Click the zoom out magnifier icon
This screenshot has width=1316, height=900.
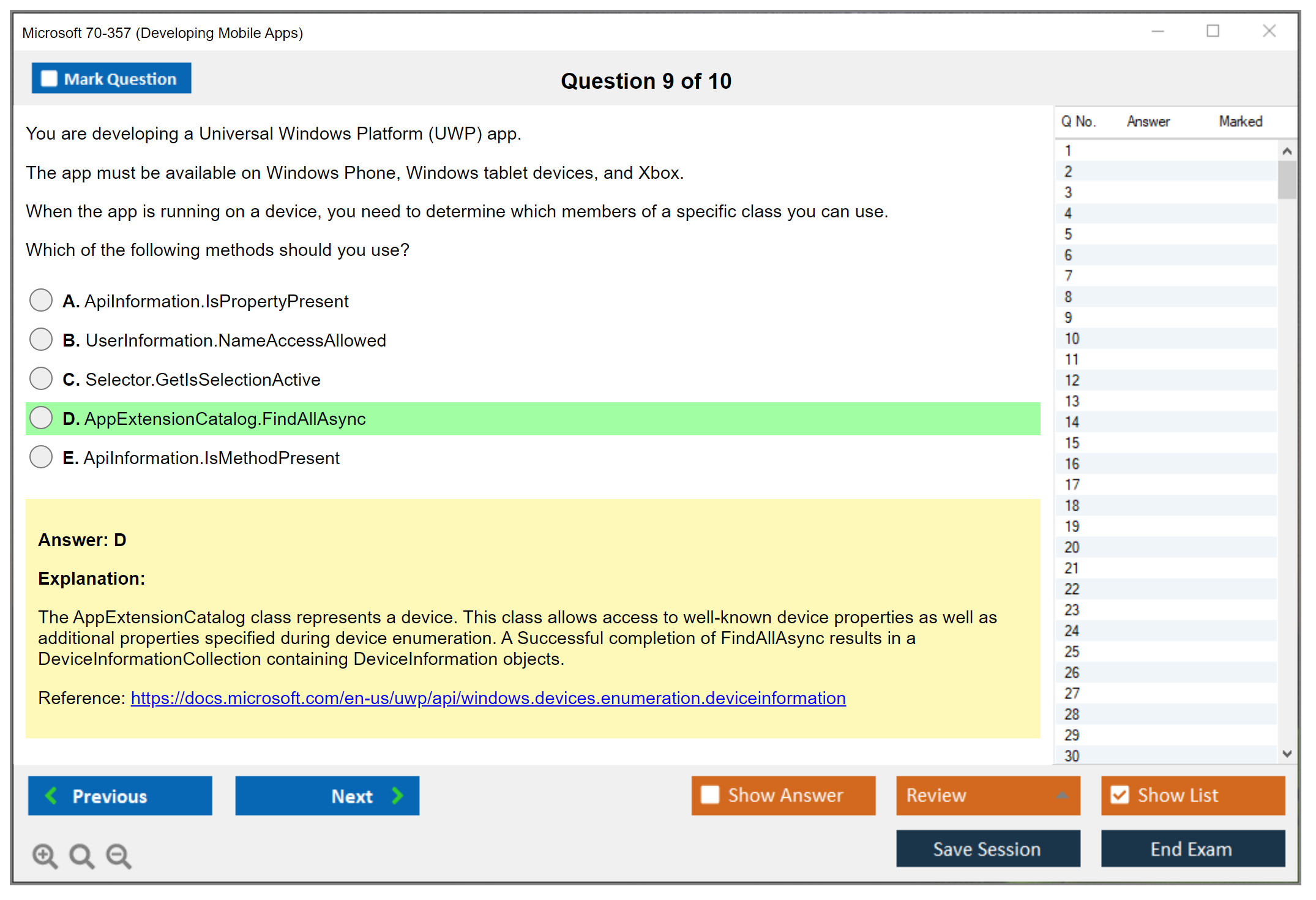click(x=118, y=855)
